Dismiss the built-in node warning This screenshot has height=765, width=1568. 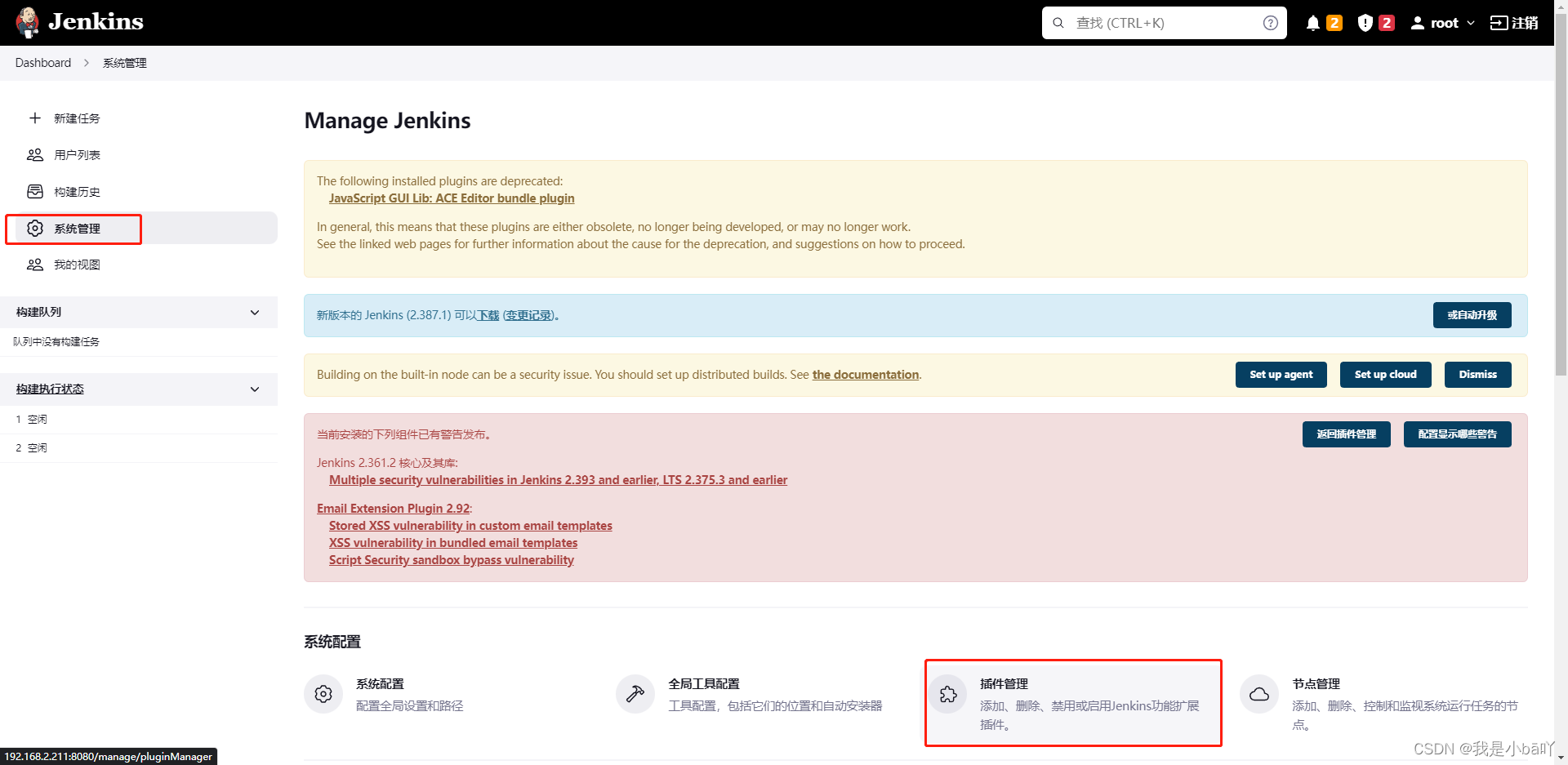pyautogui.click(x=1477, y=375)
